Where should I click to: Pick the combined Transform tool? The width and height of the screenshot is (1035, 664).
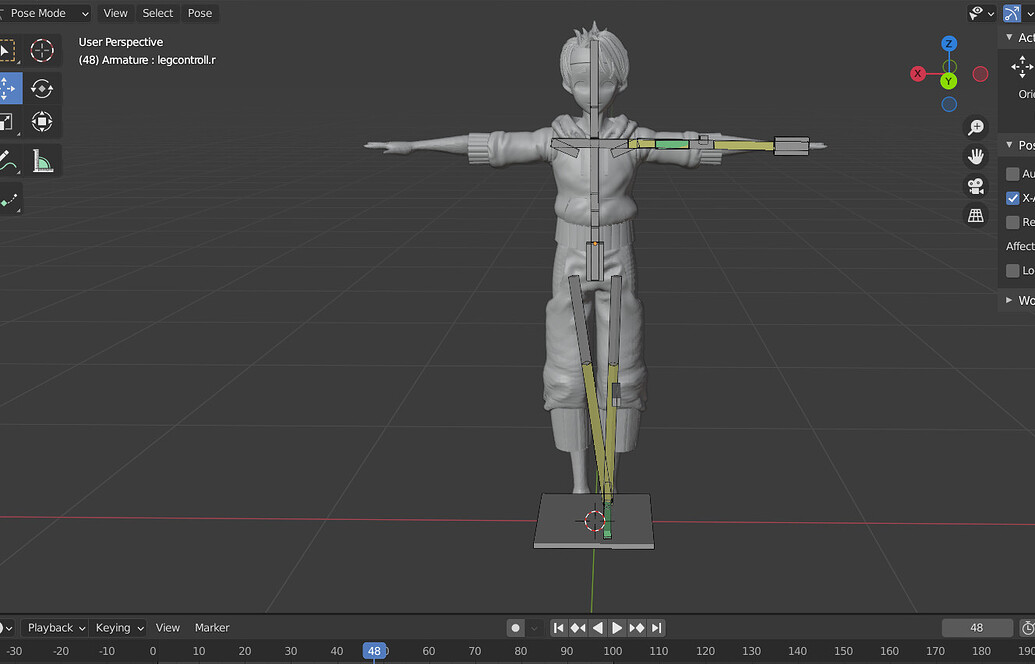(42, 121)
